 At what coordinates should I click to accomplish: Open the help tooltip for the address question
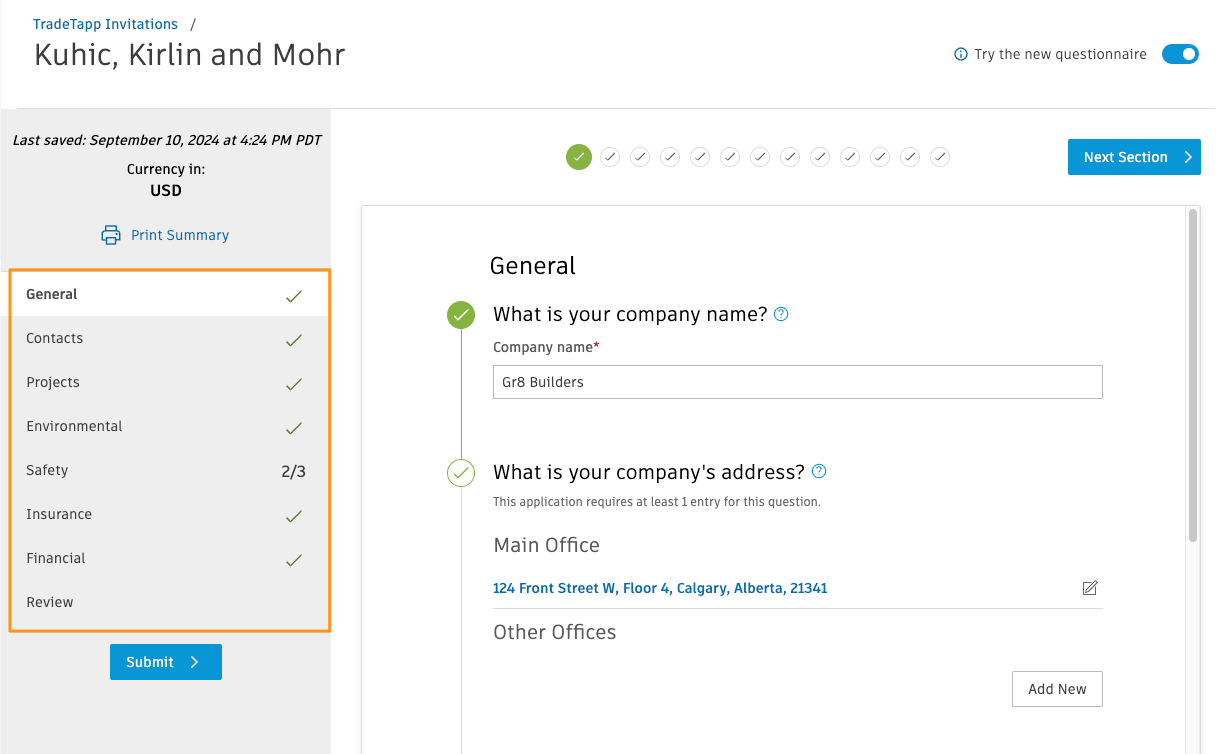(x=819, y=471)
